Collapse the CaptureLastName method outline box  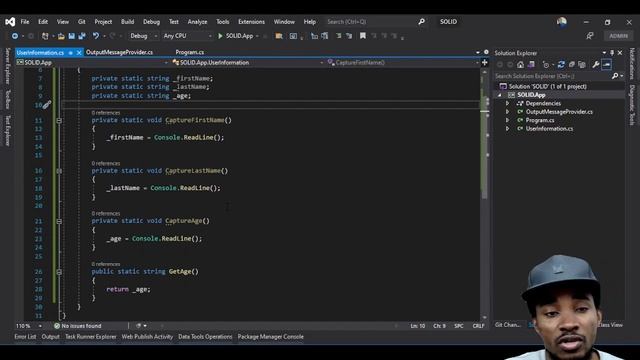(59, 171)
